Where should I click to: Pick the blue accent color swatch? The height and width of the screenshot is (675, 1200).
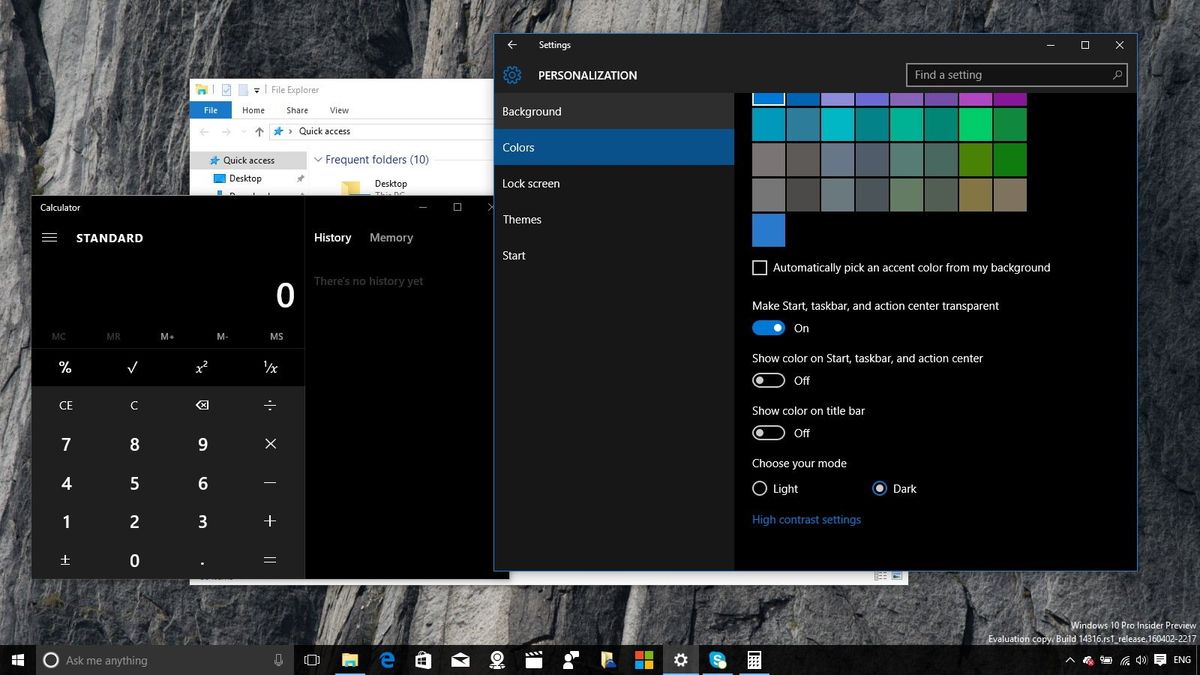(768, 230)
